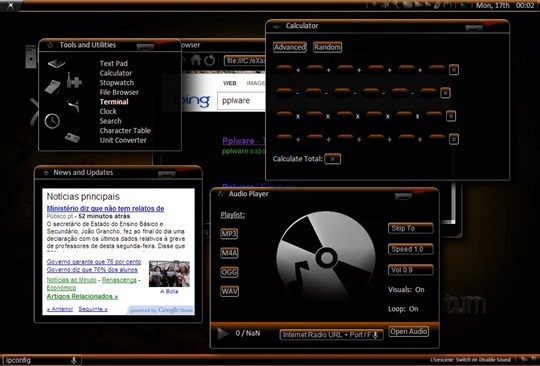540x366 pixels.
Task: Open Character Table utility
Action: coord(125,130)
